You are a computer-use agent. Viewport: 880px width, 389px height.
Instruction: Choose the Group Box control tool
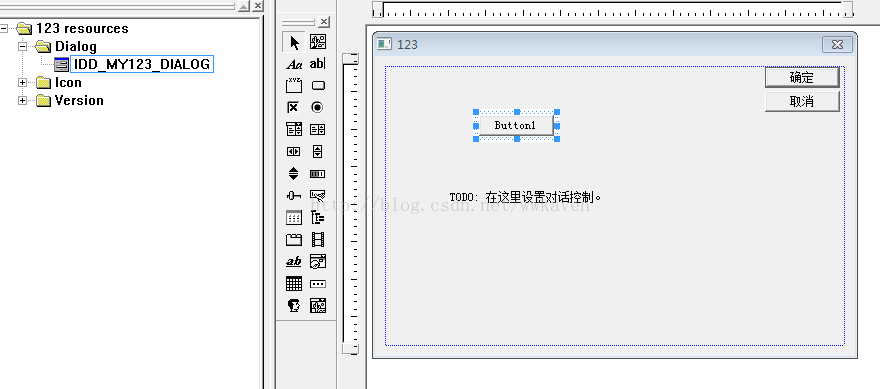pos(294,86)
